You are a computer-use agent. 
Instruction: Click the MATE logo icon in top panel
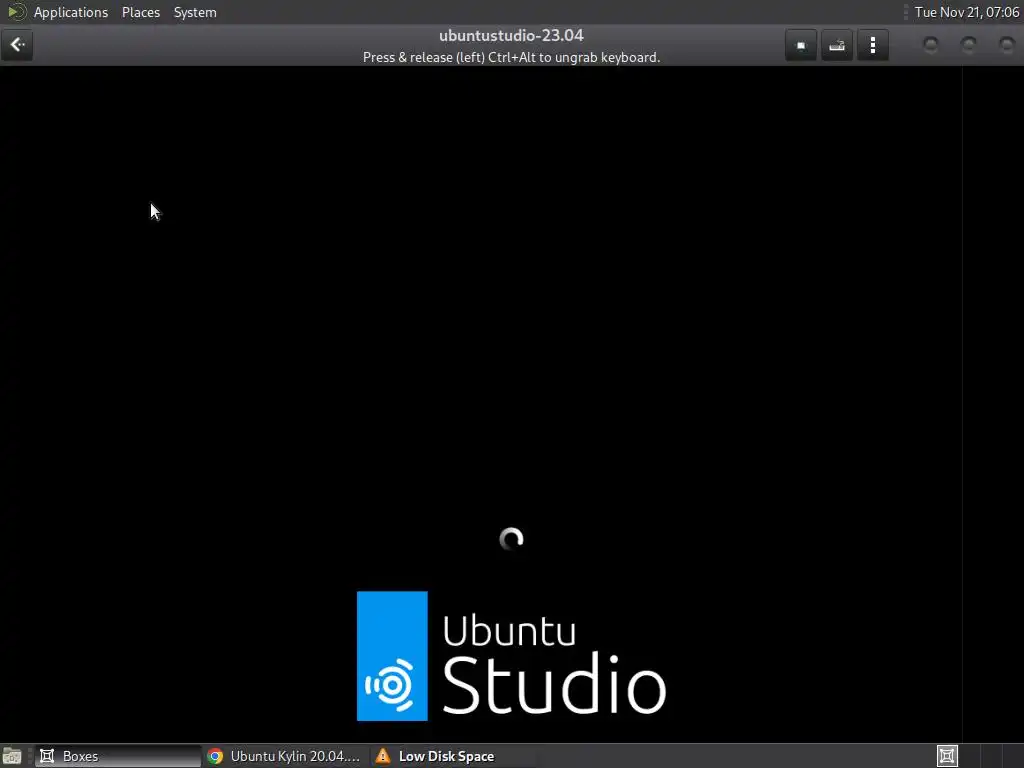[16, 12]
